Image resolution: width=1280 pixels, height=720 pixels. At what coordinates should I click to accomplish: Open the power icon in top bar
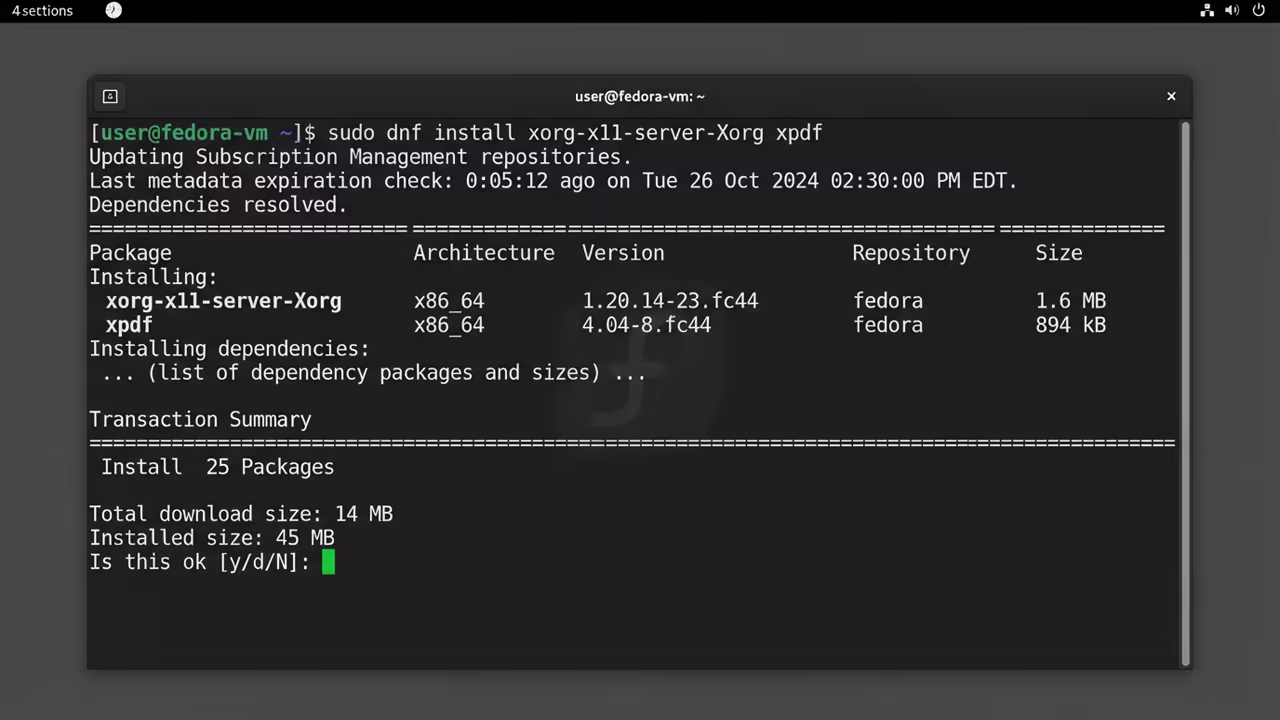[1257, 10]
